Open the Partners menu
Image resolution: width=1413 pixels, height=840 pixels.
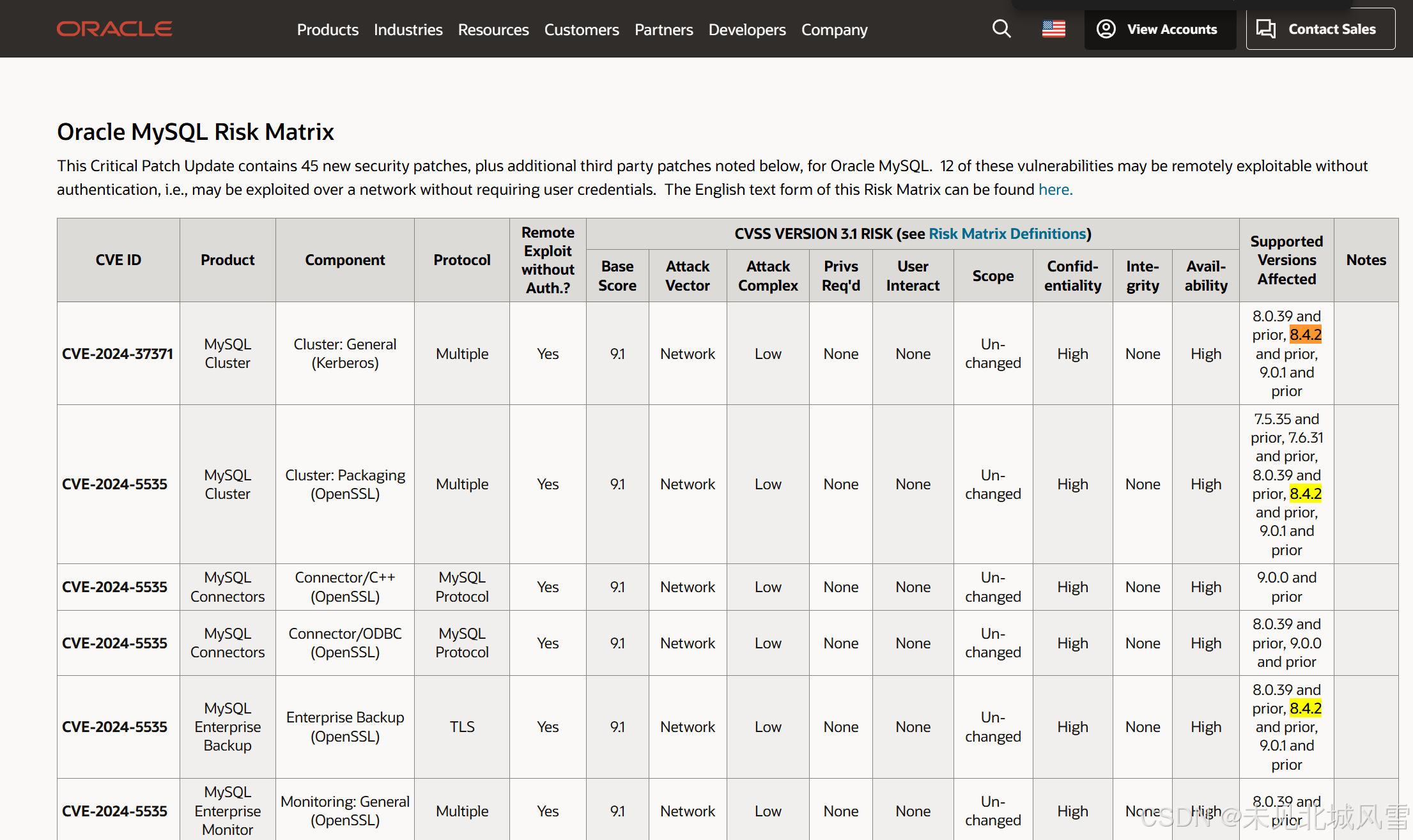pos(663,30)
